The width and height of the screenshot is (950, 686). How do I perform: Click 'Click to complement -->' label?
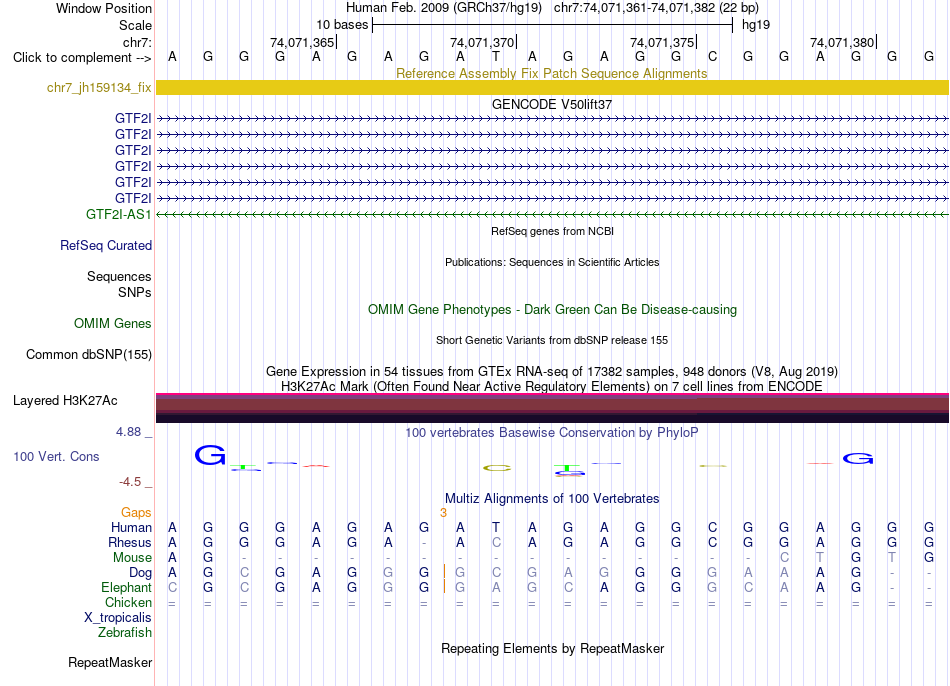(82, 58)
